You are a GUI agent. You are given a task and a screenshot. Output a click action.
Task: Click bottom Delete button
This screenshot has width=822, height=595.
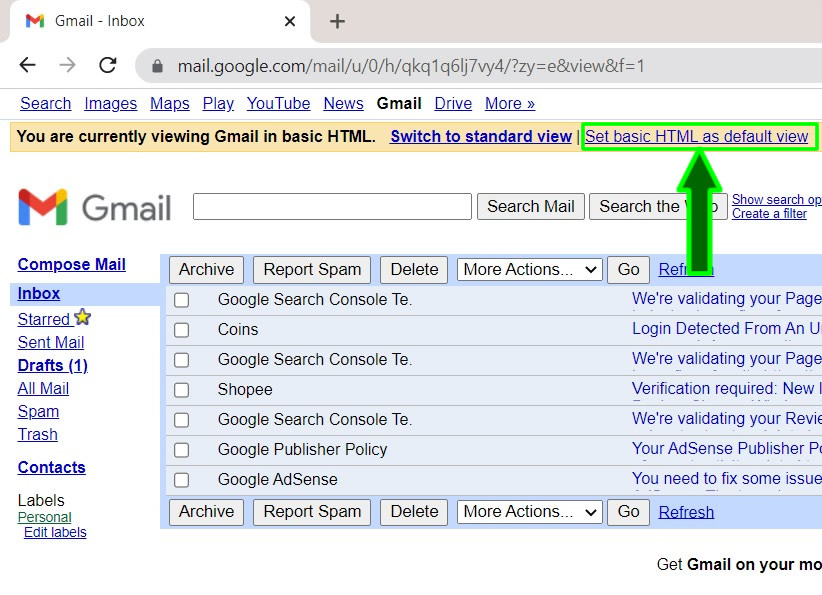414,512
